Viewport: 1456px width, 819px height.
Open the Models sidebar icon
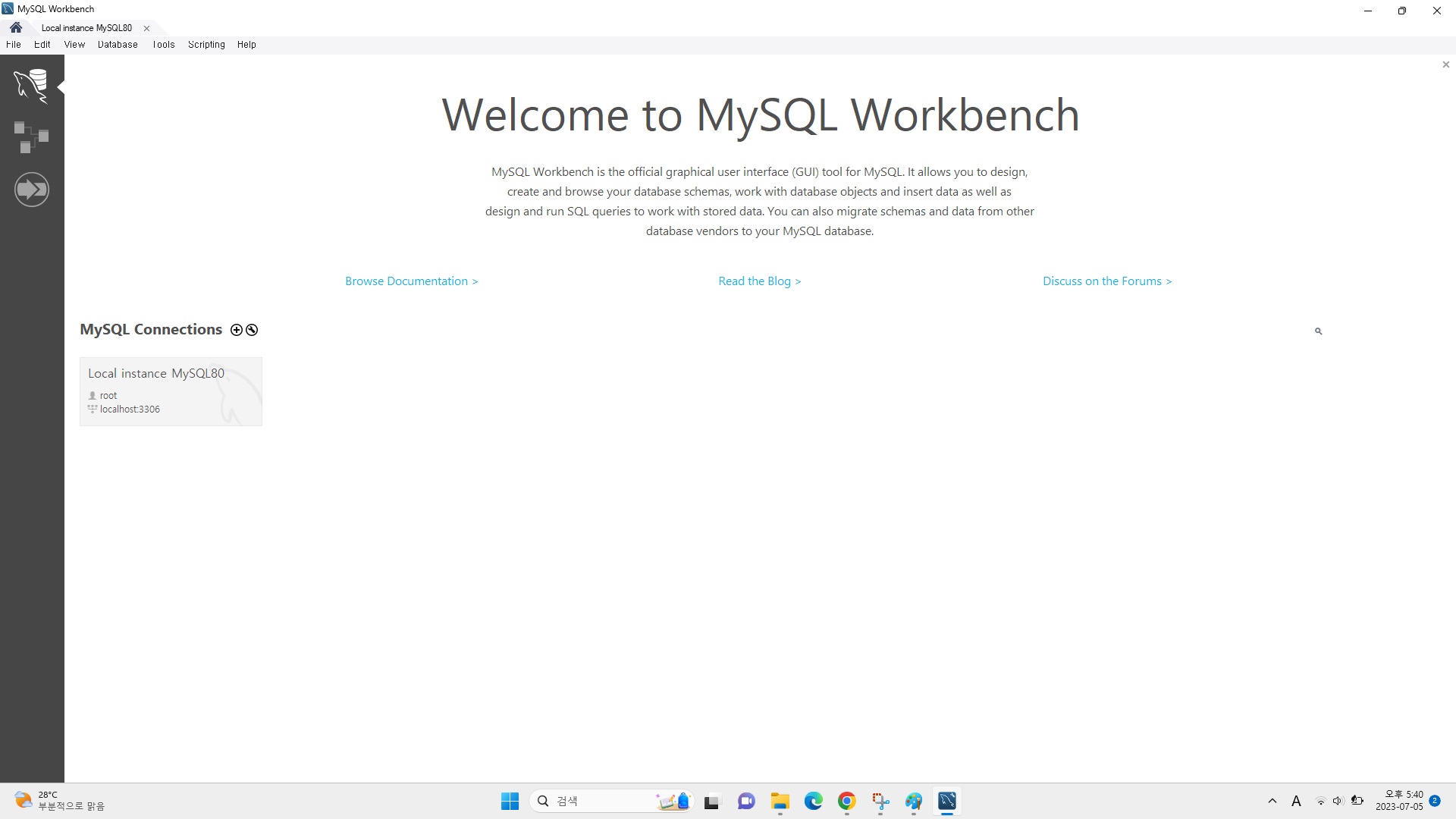click(32, 137)
